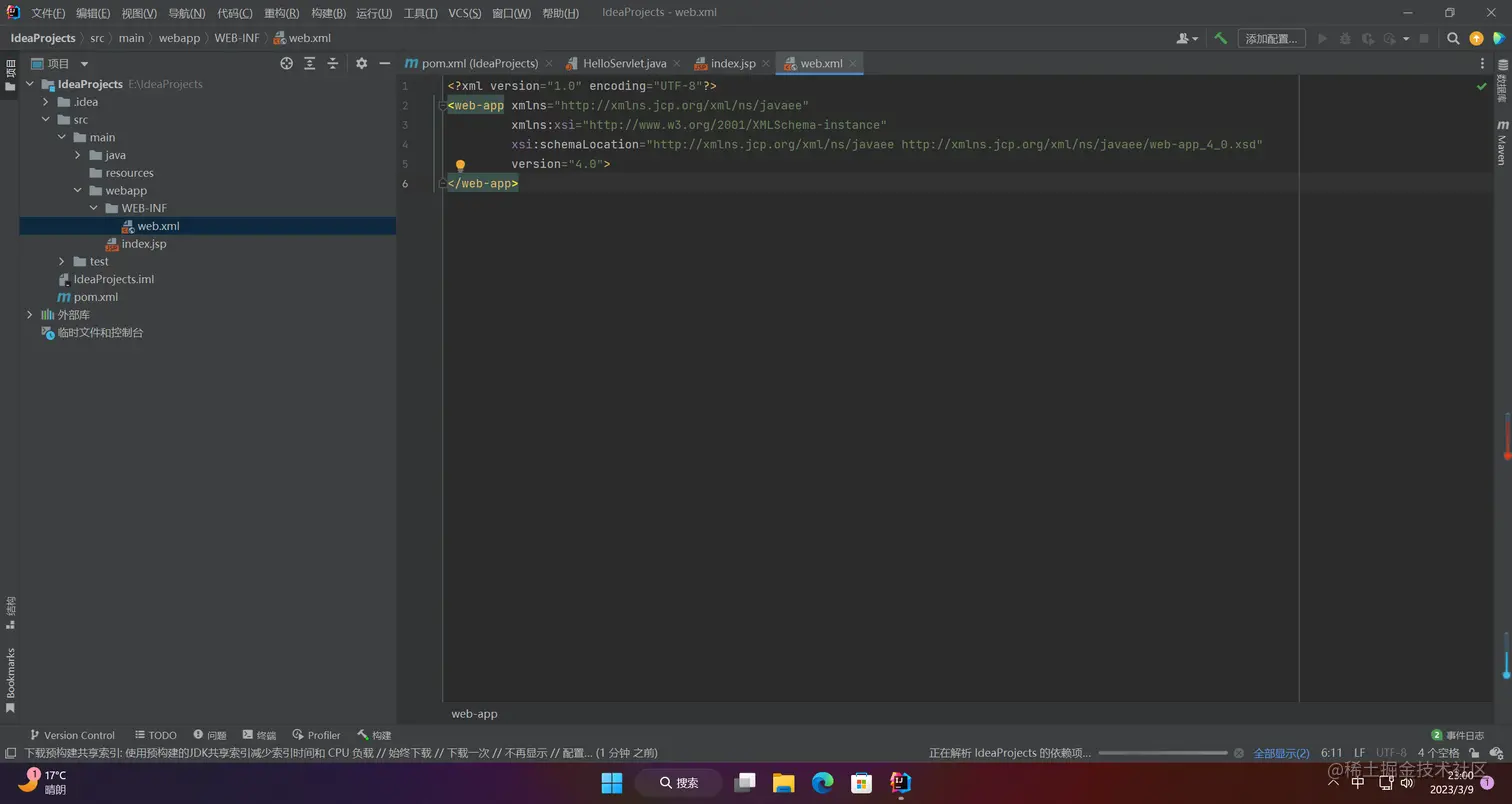Image resolution: width=1512 pixels, height=804 pixels.
Task: Switch to HelloServlet.java editor tab
Action: pos(624,63)
